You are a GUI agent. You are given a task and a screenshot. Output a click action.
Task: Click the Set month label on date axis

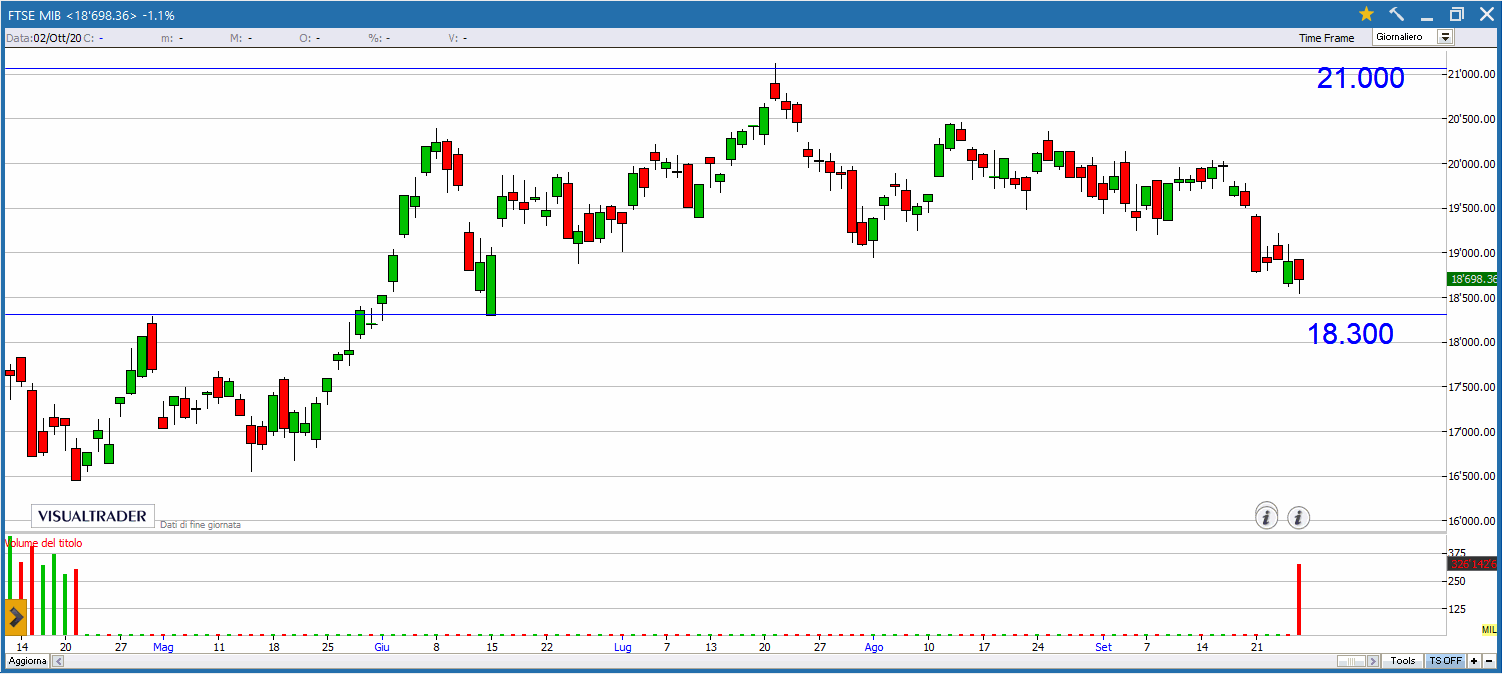point(1103,647)
